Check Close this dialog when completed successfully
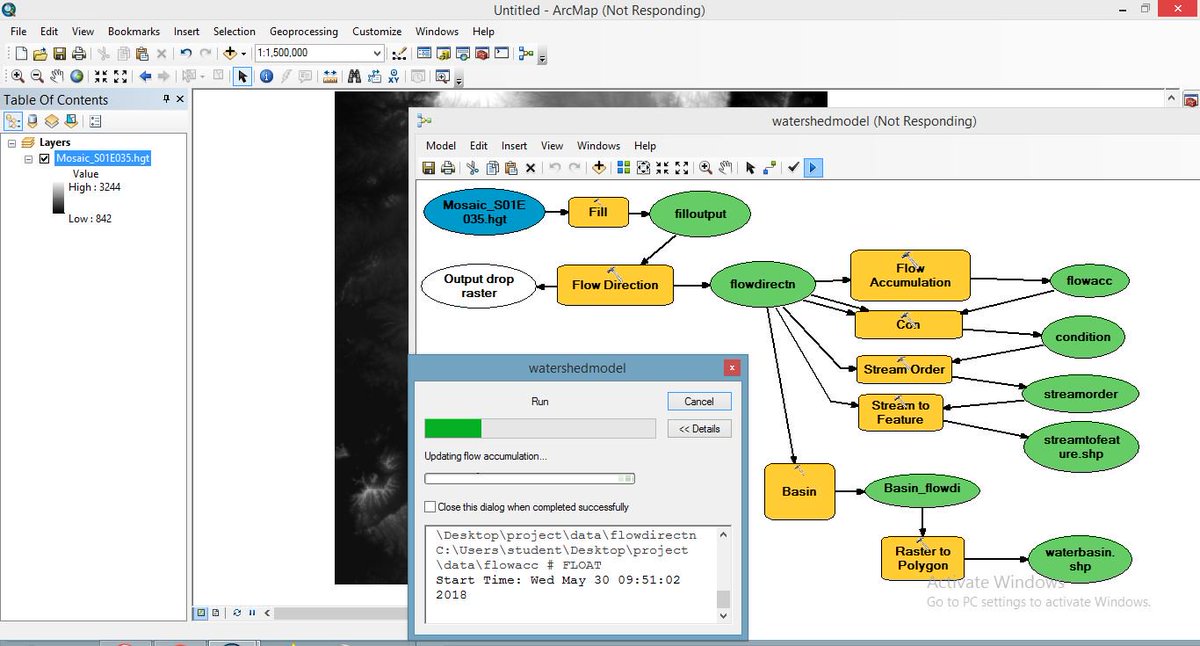 (430, 507)
